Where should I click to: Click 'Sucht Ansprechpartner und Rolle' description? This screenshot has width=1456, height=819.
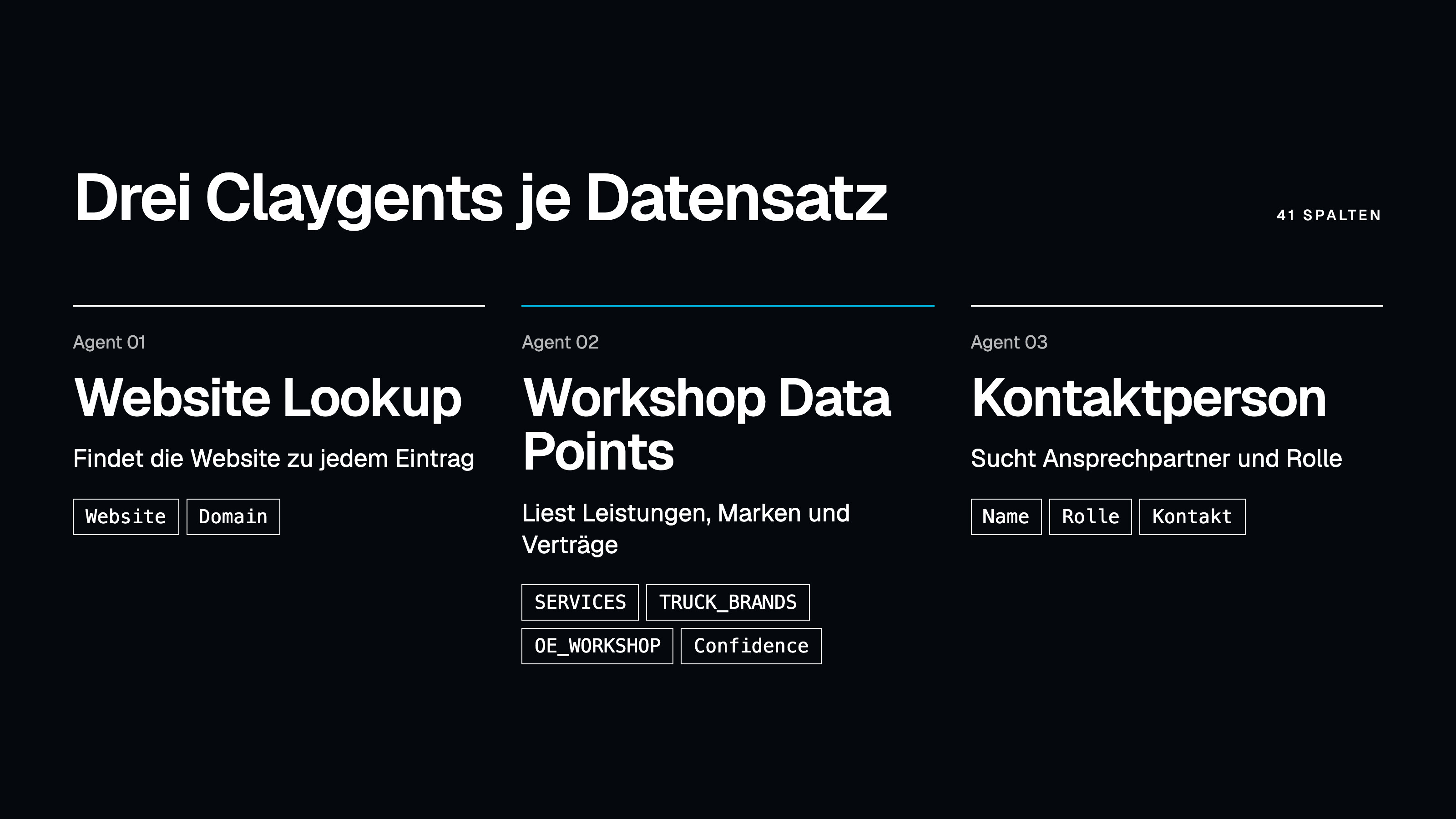click(x=1157, y=458)
